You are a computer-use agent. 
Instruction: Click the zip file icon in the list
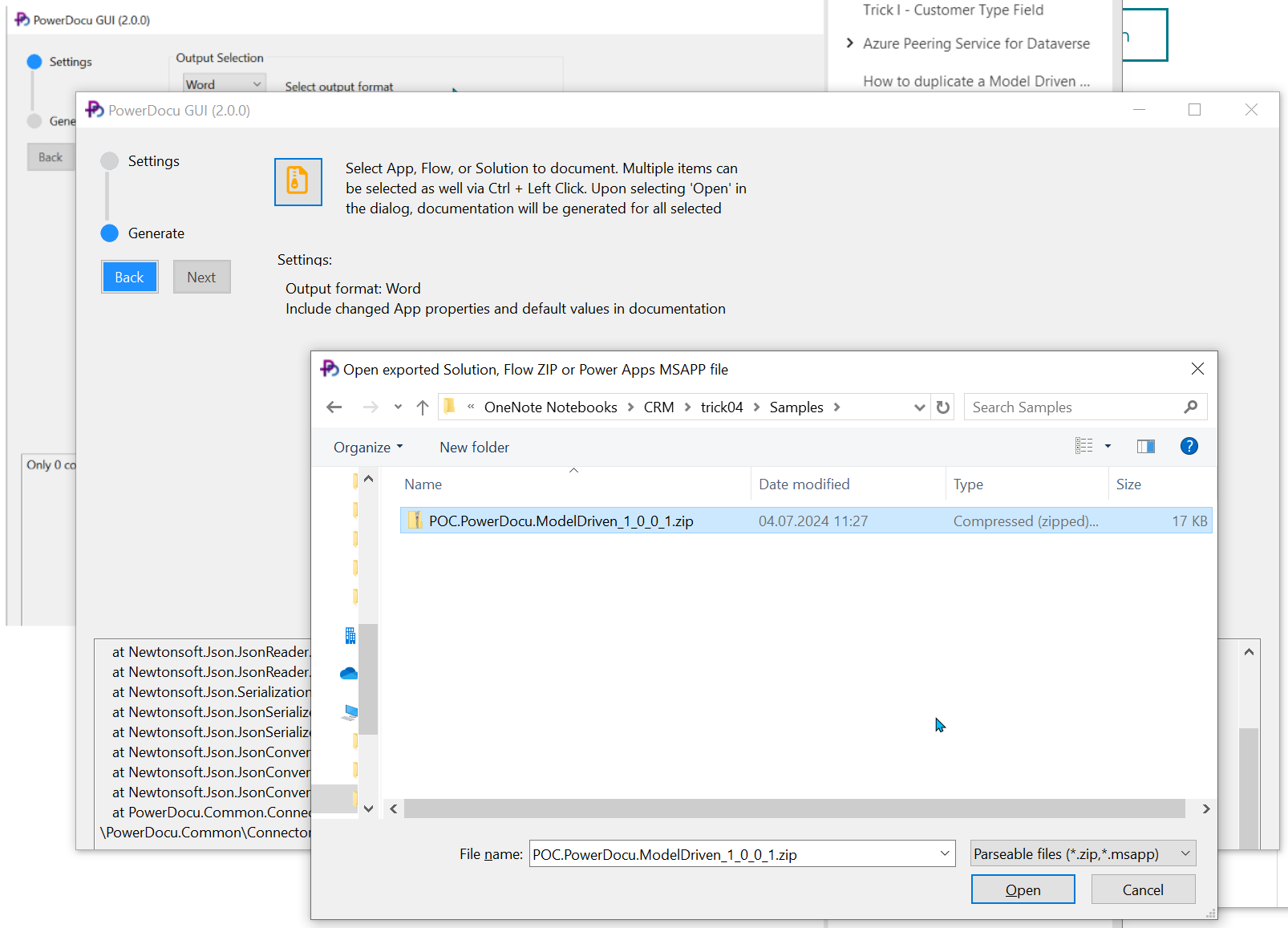[x=415, y=521]
